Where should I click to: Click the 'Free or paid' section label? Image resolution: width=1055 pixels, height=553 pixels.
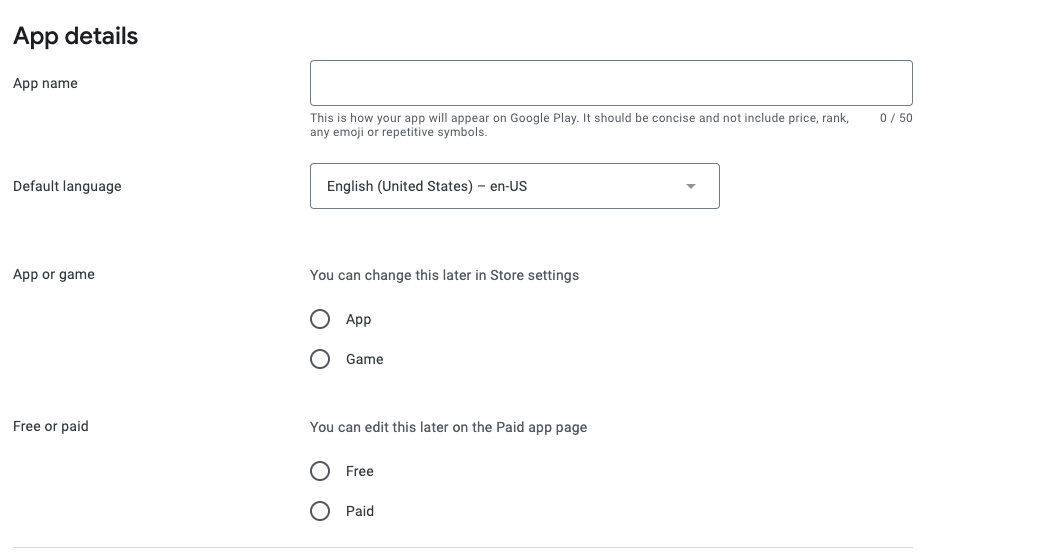coord(51,426)
